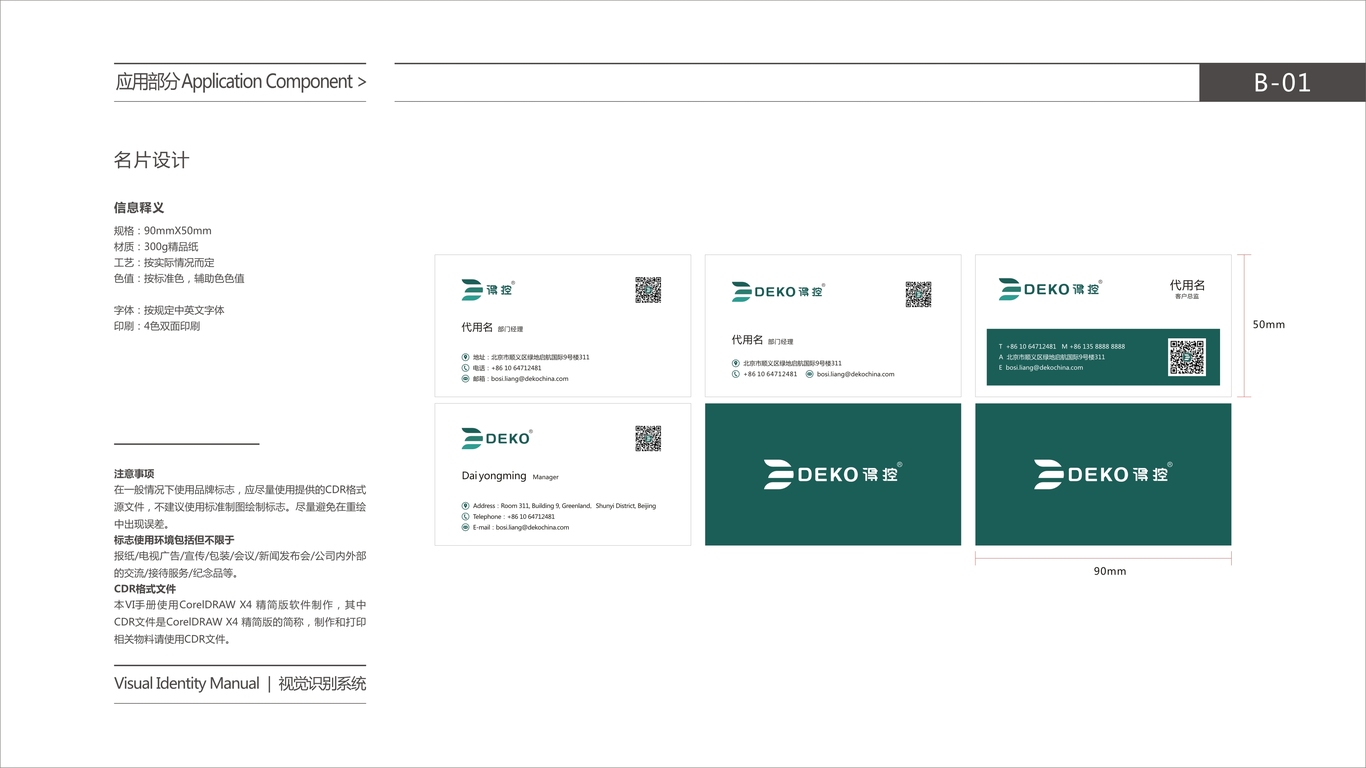Click the Telephone：+86 10 64712481 line
This screenshot has width=1366, height=768.
pos(514,517)
